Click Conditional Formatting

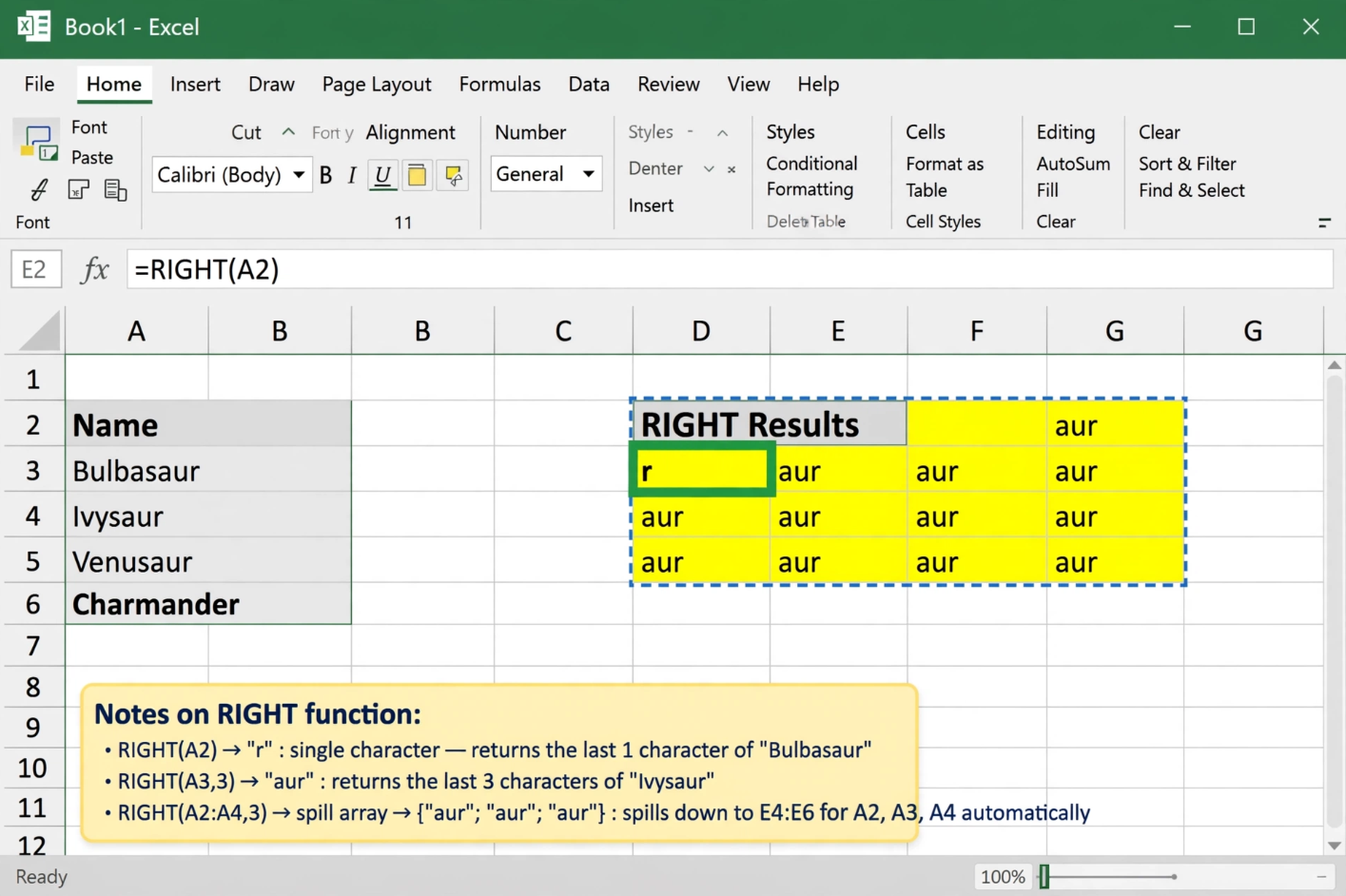[x=811, y=176]
